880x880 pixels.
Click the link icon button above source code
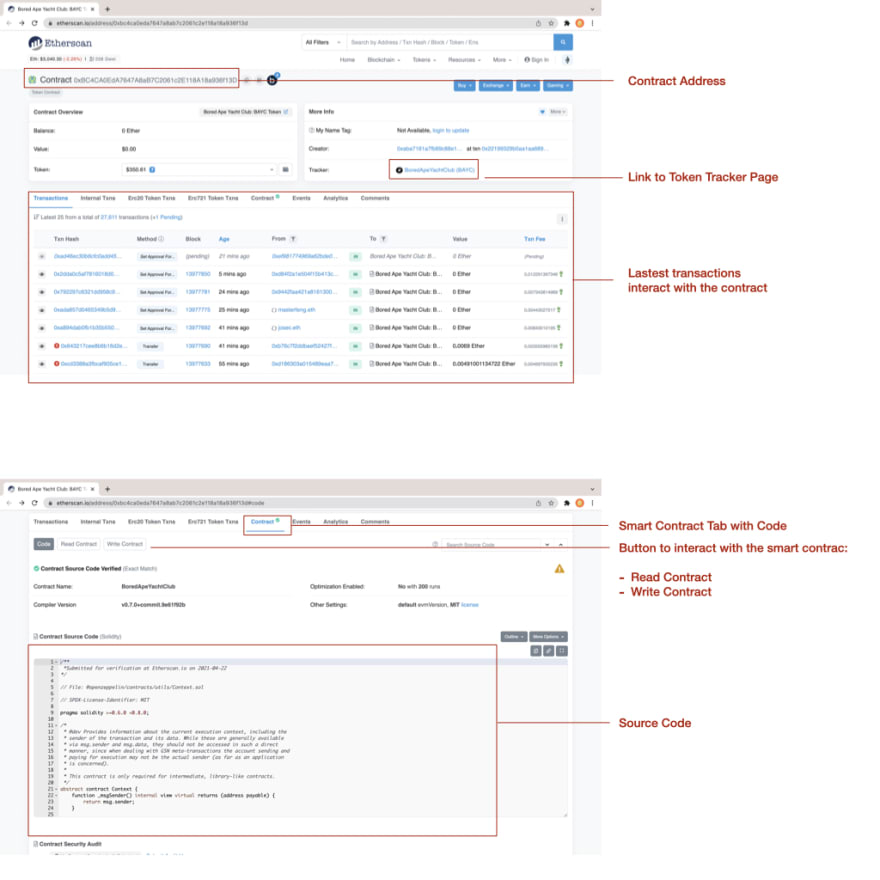(x=549, y=650)
